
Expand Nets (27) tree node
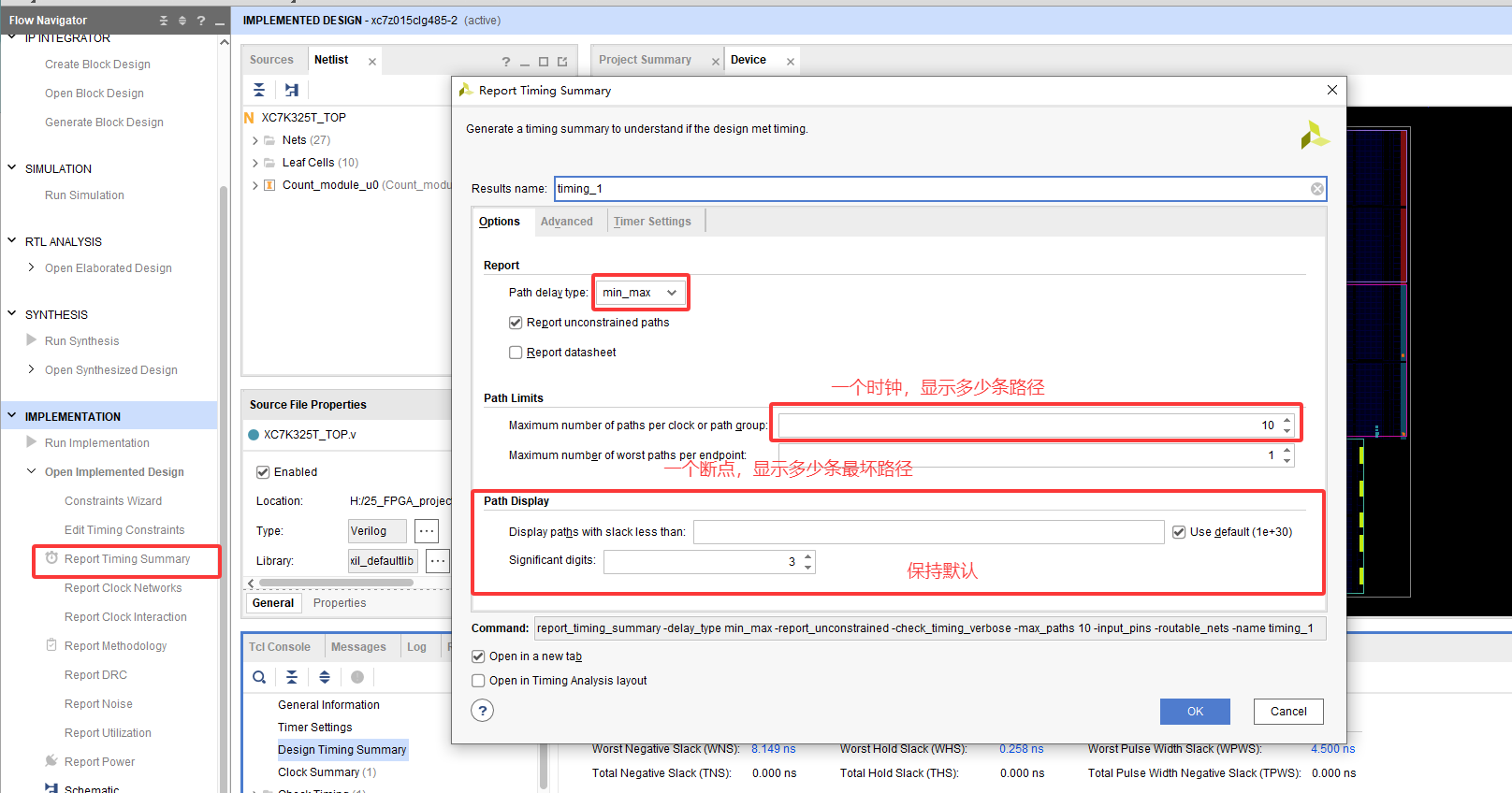pos(255,140)
